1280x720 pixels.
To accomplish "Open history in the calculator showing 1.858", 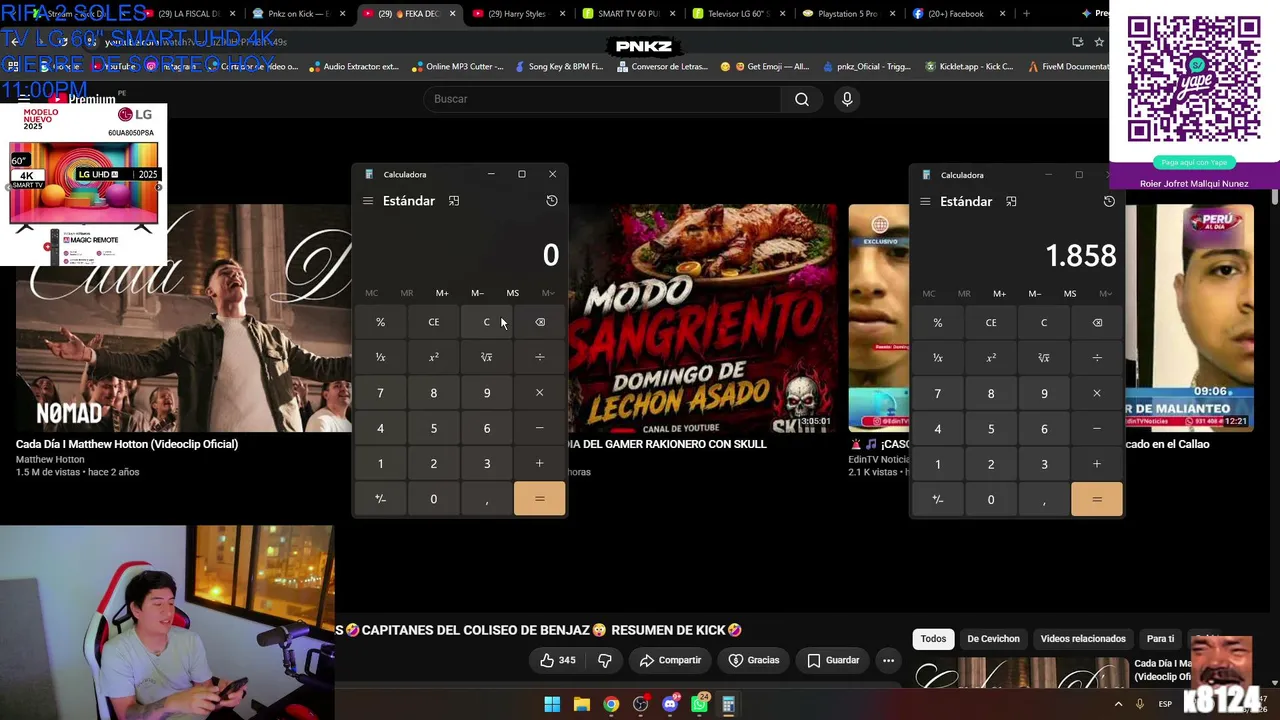I will [1109, 202].
